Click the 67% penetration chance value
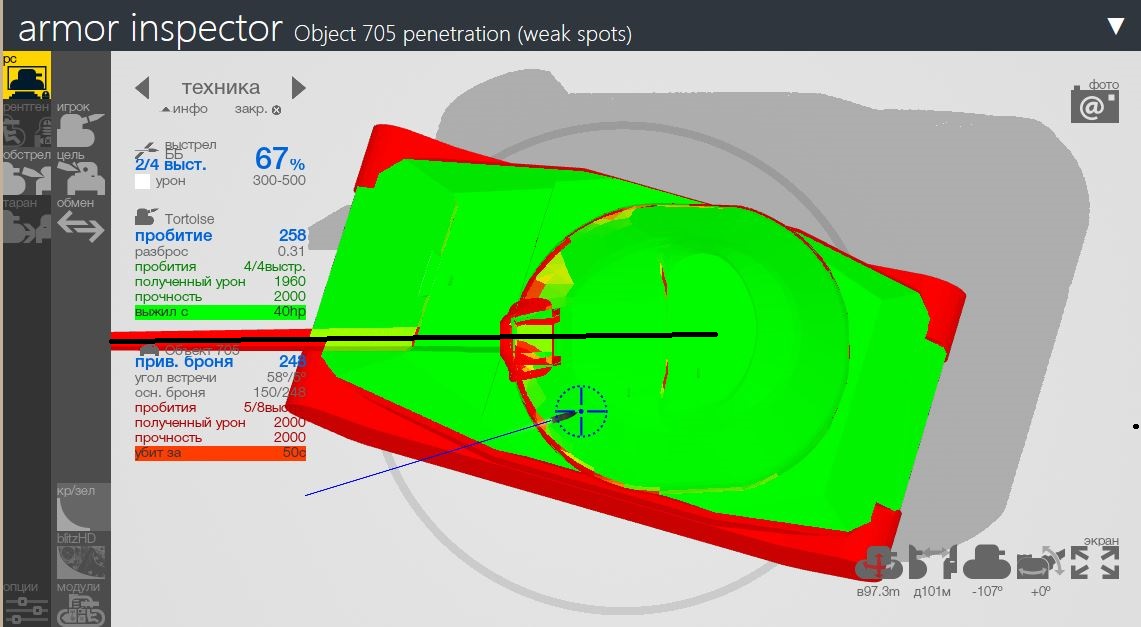1141x627 pixels. click(x=279, y=159)
